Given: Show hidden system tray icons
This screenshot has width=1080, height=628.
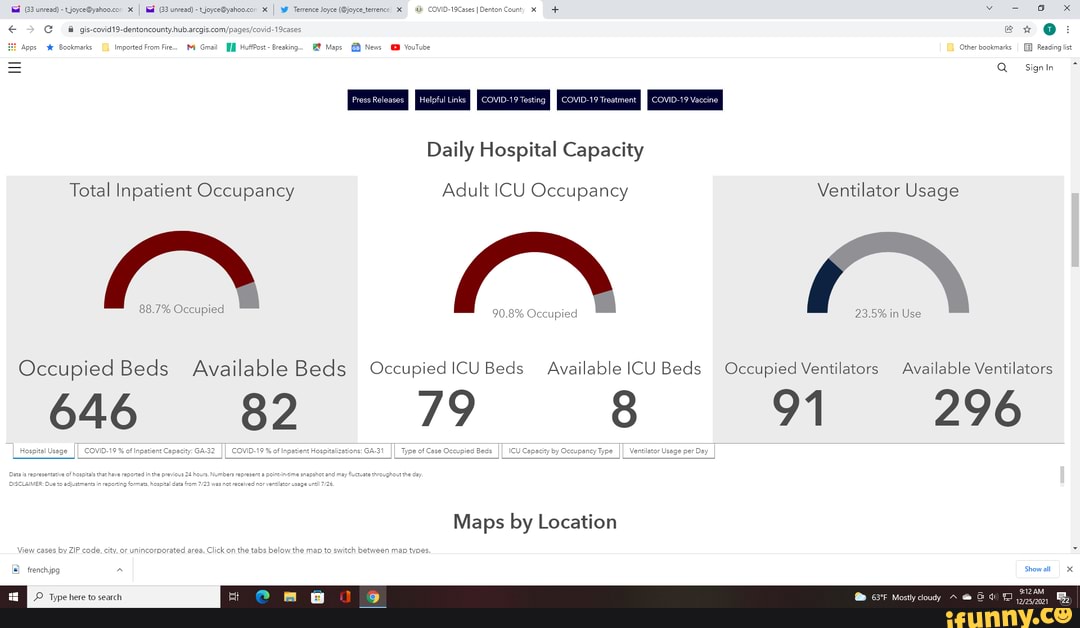Looking at the screenshot, I should tap(953, 597).
